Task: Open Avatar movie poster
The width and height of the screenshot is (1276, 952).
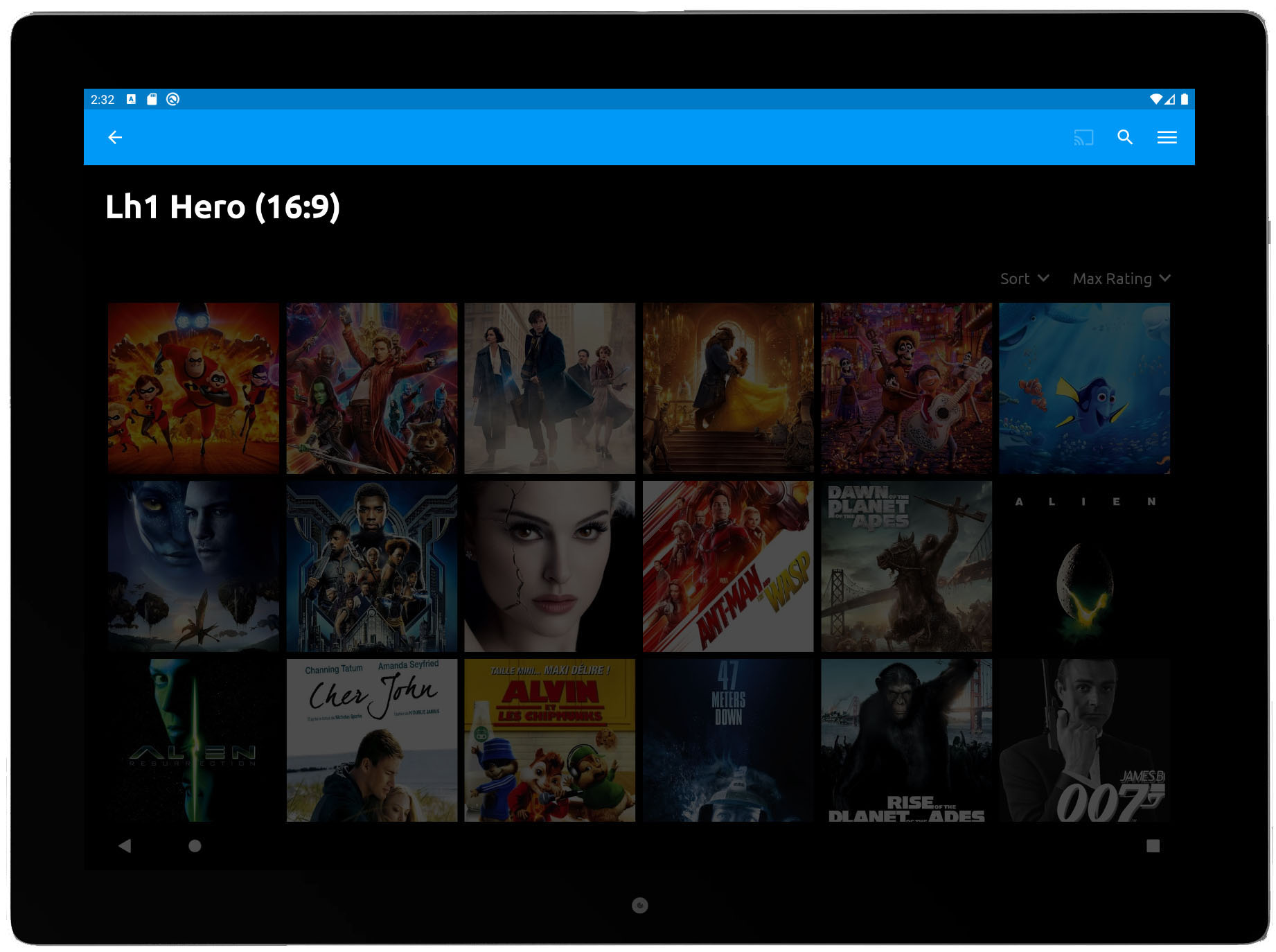Action: click(x=193, y=566)
